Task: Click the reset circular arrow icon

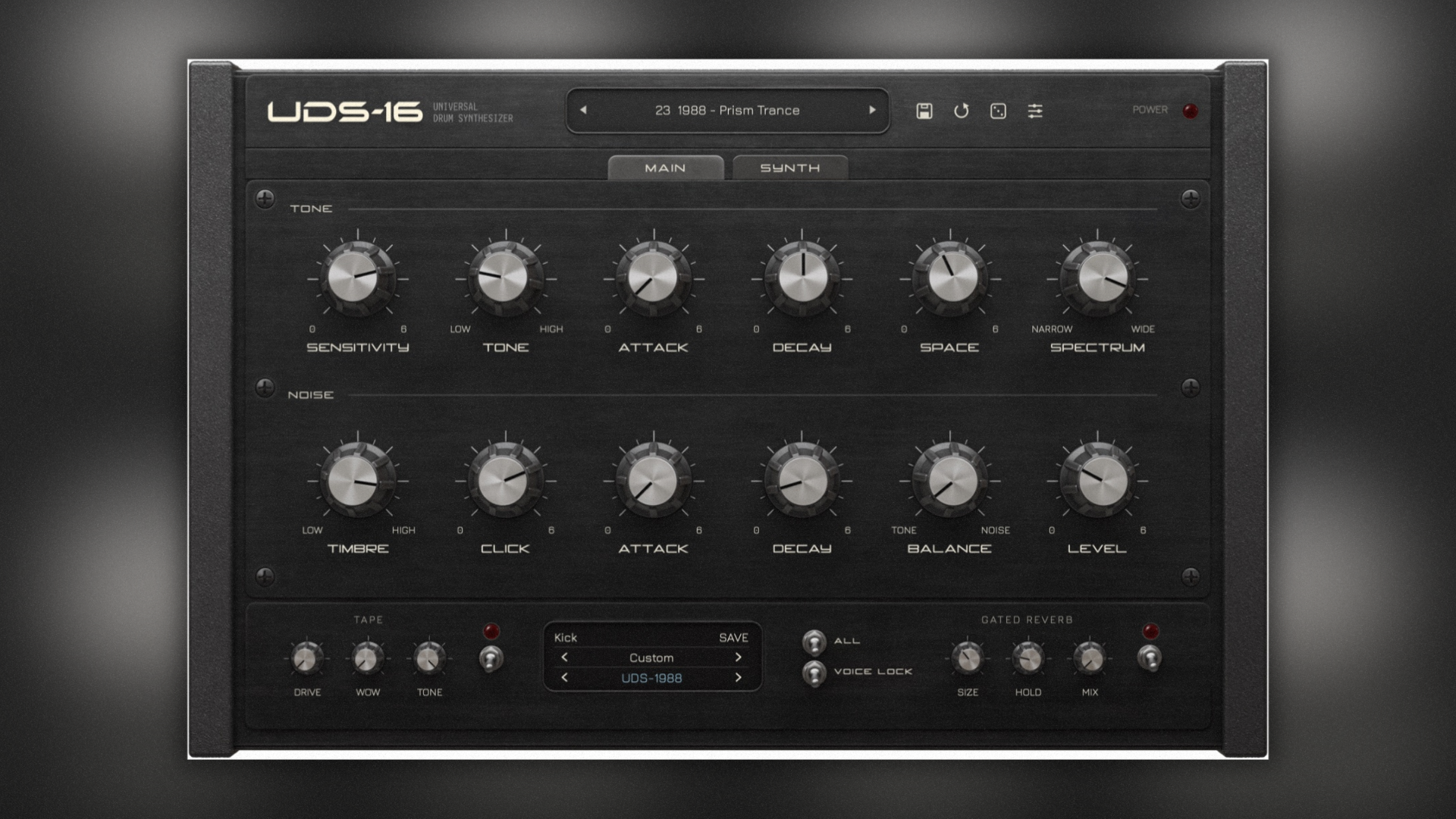Action: tap(961, 111)
